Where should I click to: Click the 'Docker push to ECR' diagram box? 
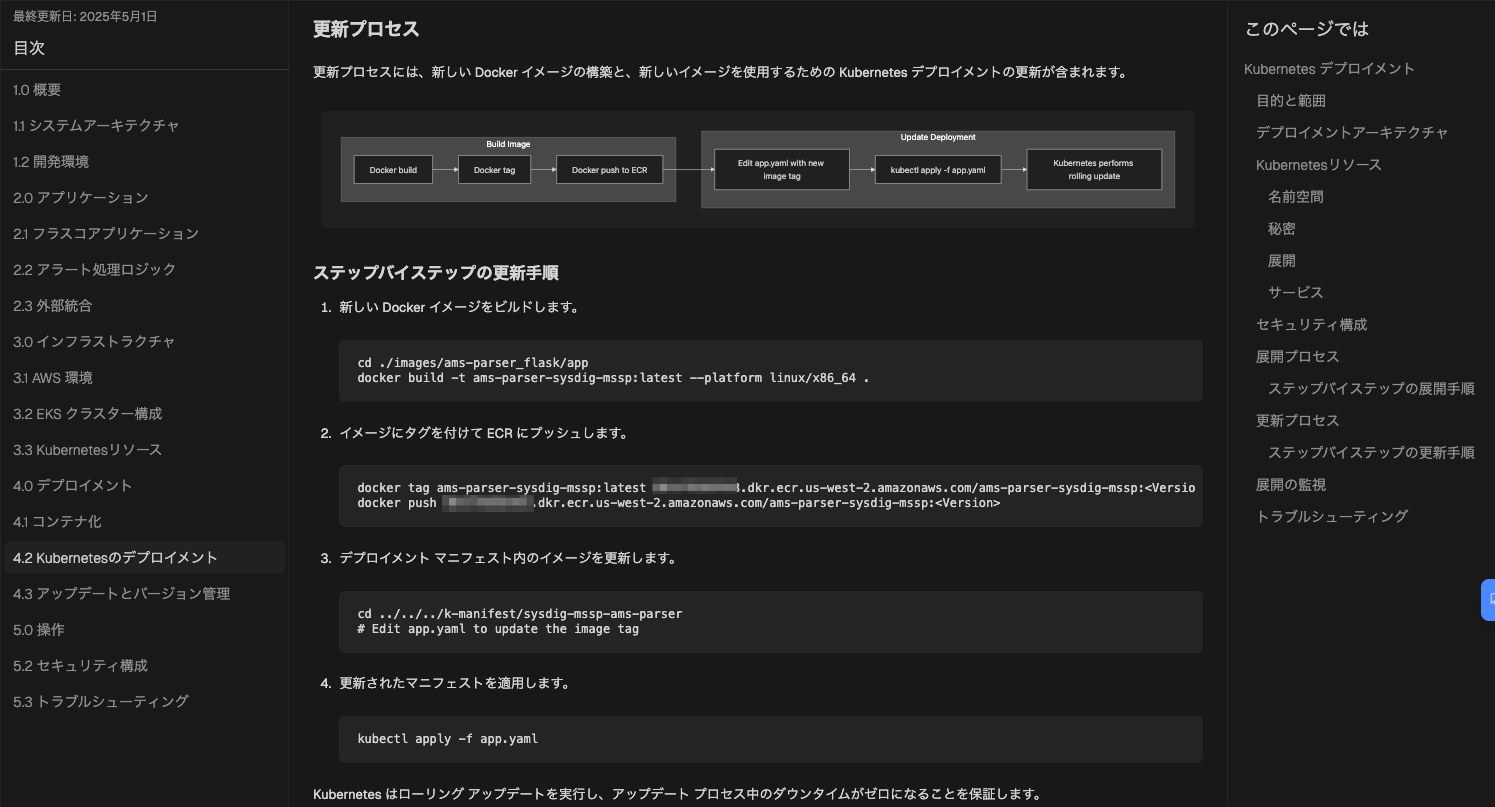(610, 170)
